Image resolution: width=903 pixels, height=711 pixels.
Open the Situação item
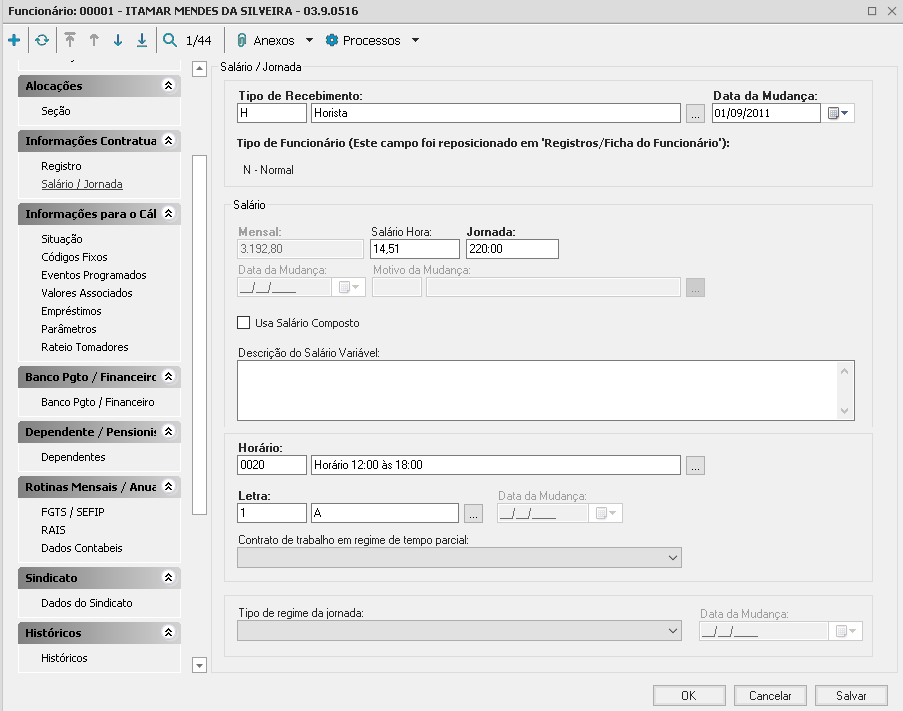(62, 239)
